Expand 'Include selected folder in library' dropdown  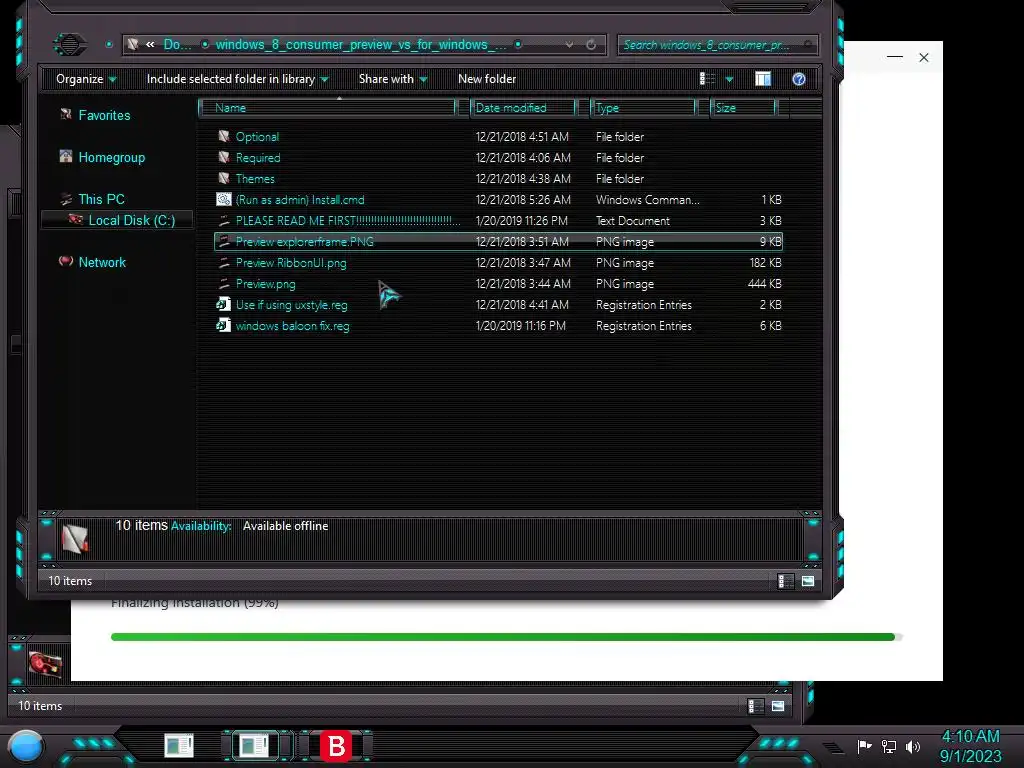(x=238, y=79)
